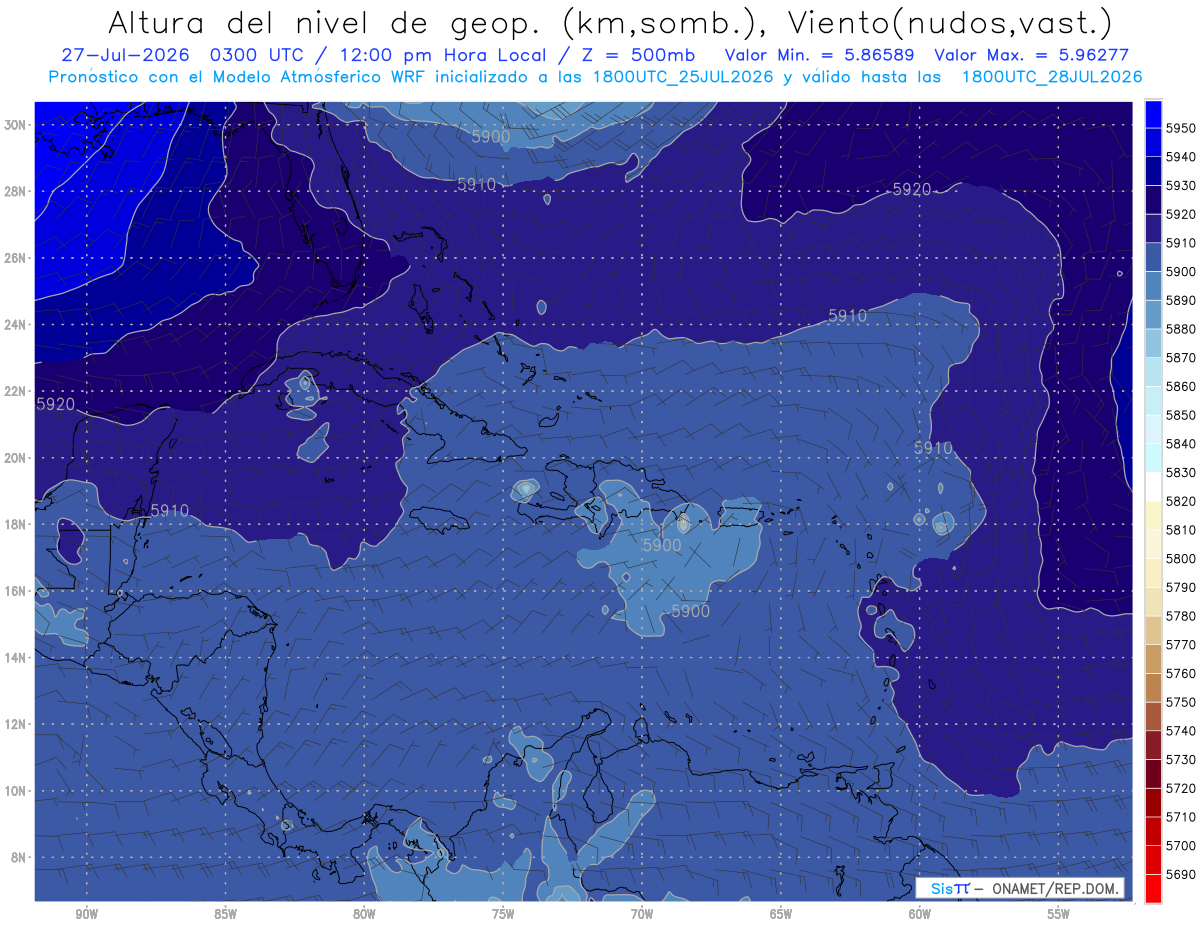1200x927 pixels.
Task: Click the '30N' latitude label
Action: click(17, 125)
